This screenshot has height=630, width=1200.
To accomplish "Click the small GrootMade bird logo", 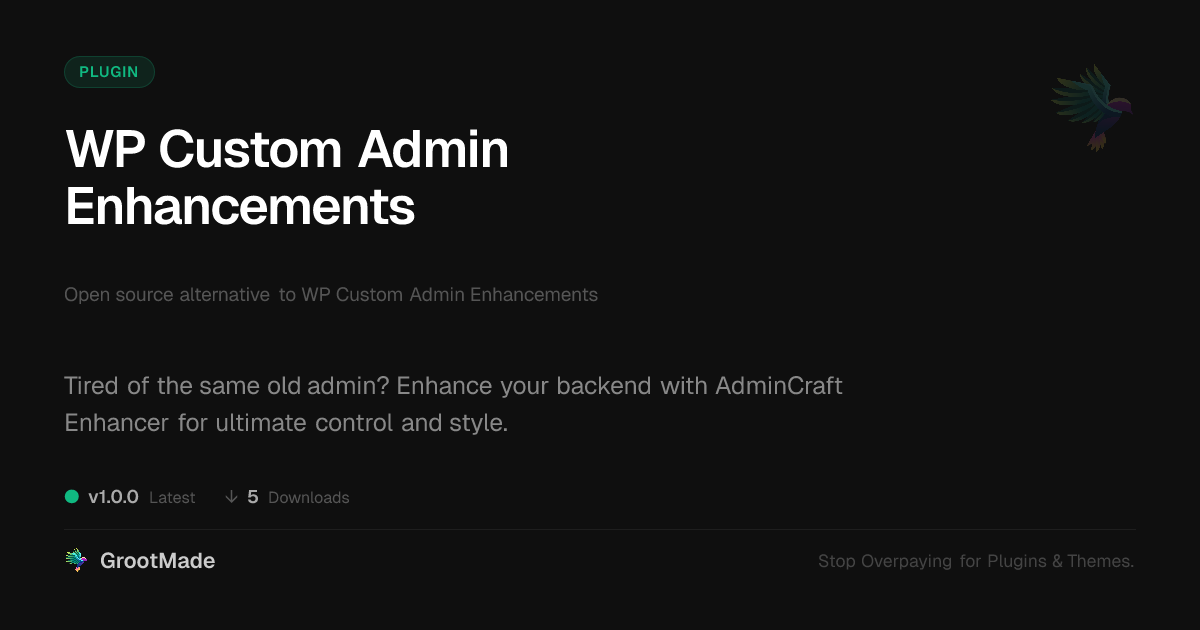I will point(76,561).
